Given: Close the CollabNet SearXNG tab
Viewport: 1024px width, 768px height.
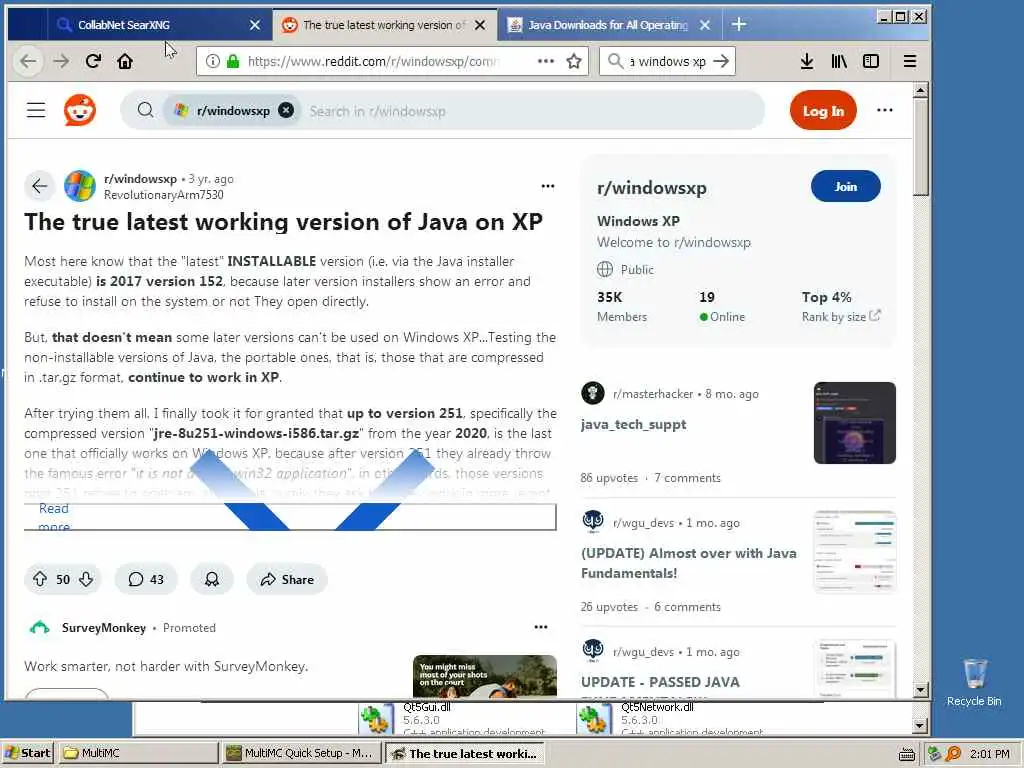Looking at the screenshot, I should pyautogui.click(x=255, y=25).
